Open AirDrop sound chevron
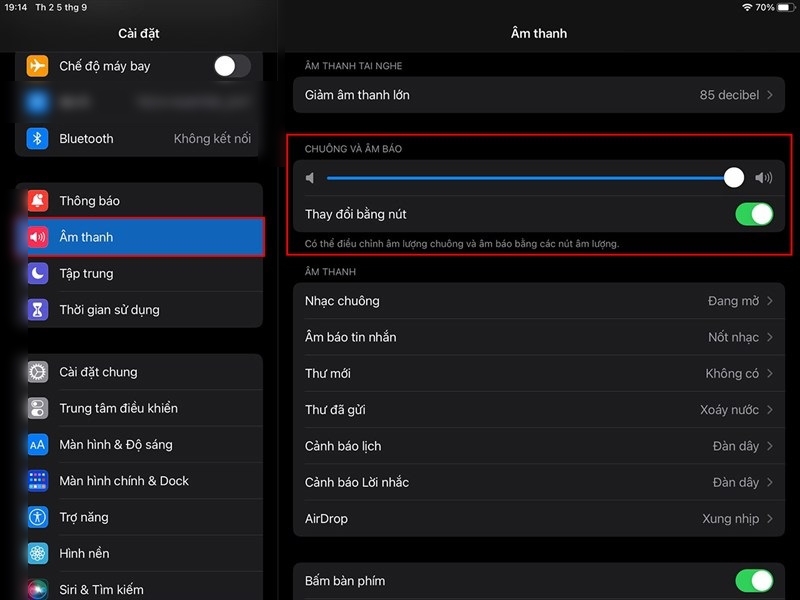800x600 pixels. click(770, 518)
